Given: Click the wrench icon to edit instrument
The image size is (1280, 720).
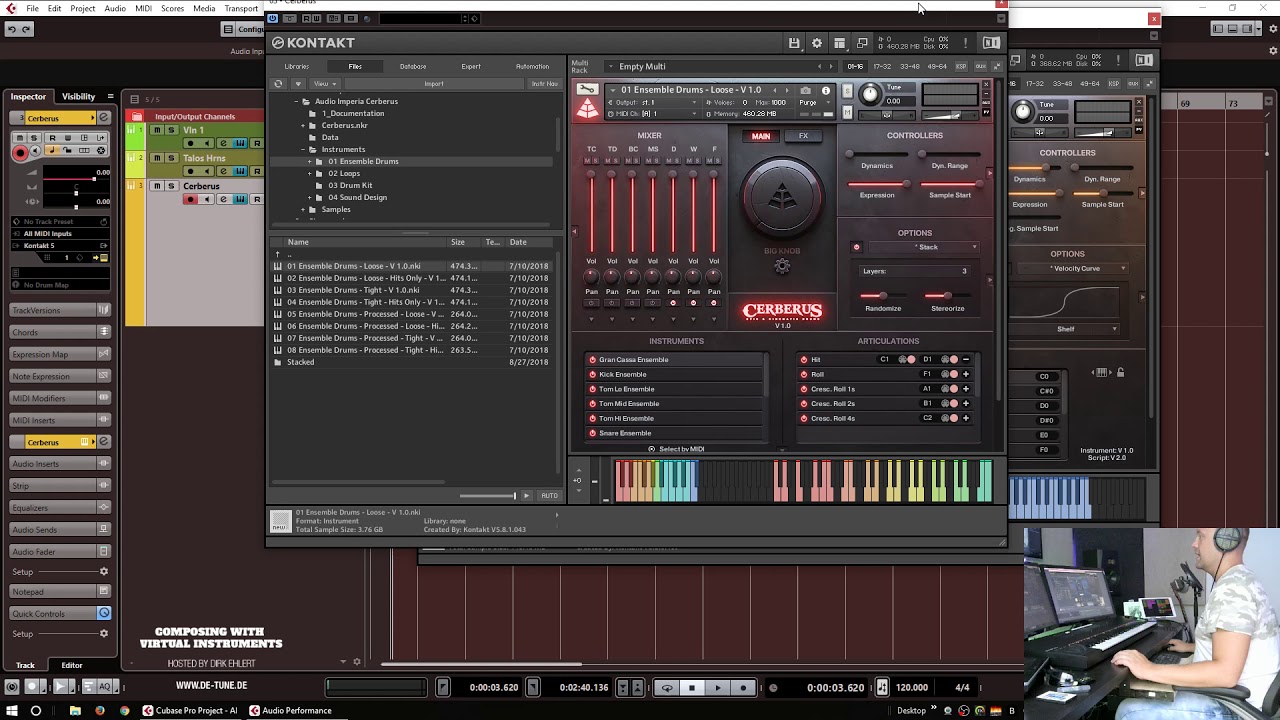Looking at the screenshot, I should 587,90.
